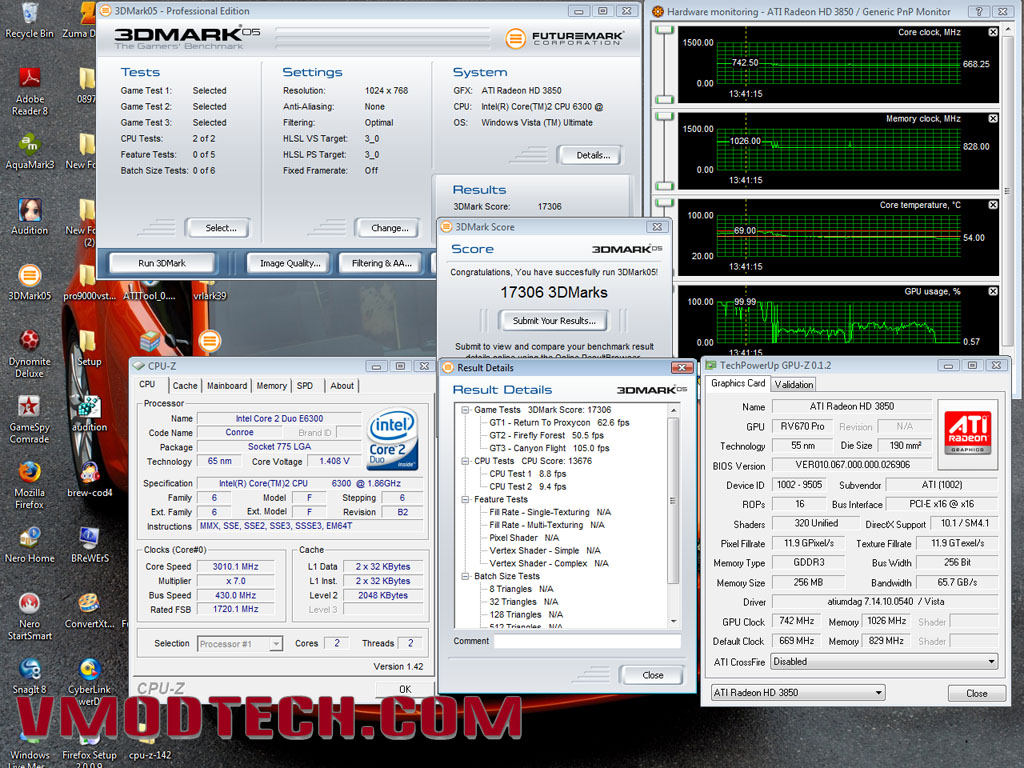Open SnagIt 8 desktop icon

29,677
